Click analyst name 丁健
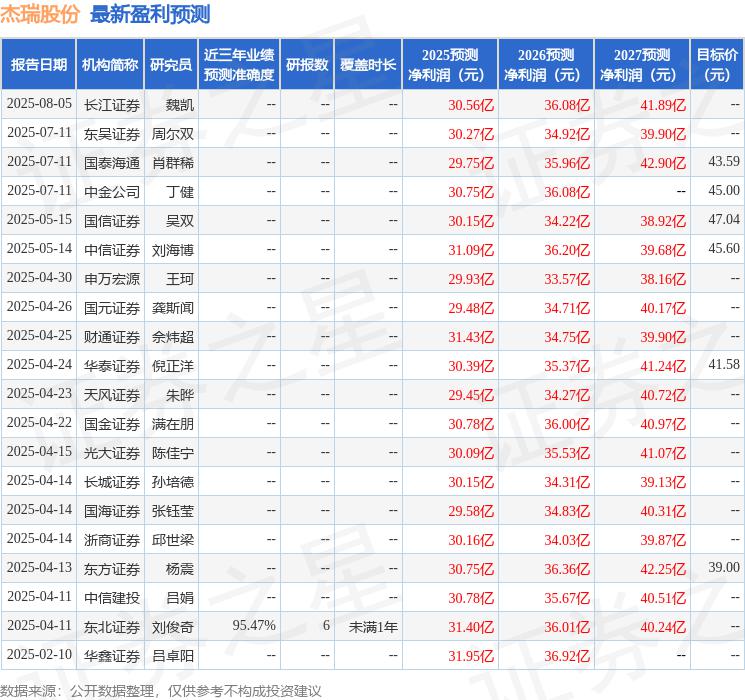The image size is (745, 700). 180,192
